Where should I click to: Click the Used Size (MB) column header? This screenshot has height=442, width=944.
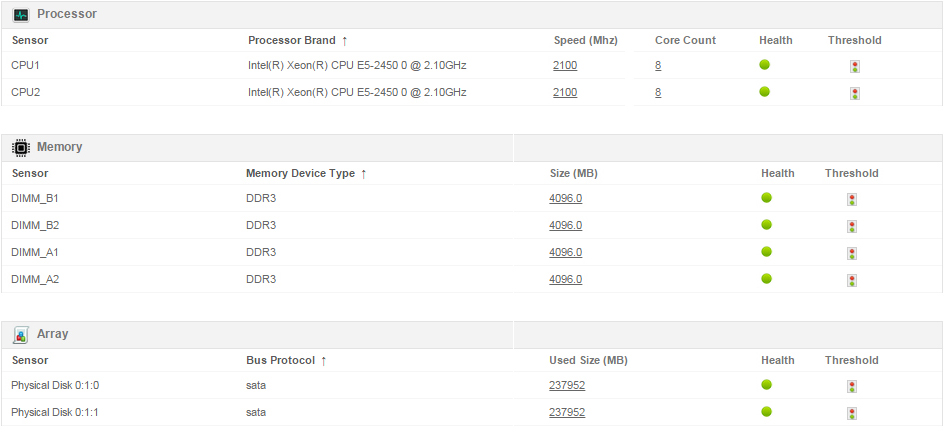pos(588,361)
